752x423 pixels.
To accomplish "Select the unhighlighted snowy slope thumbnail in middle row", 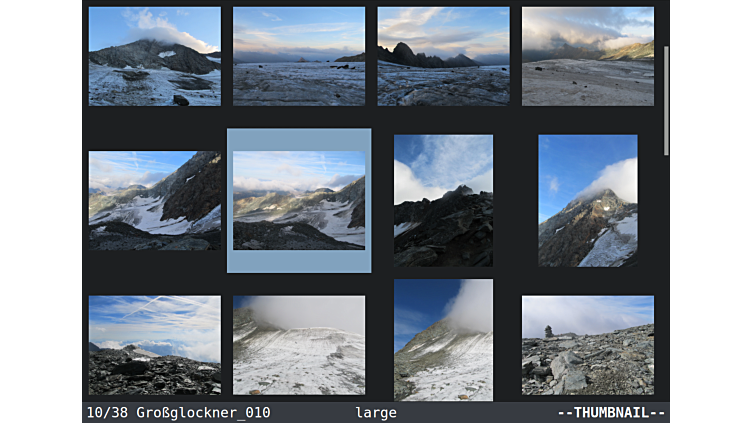I will (x=154, y=200).
